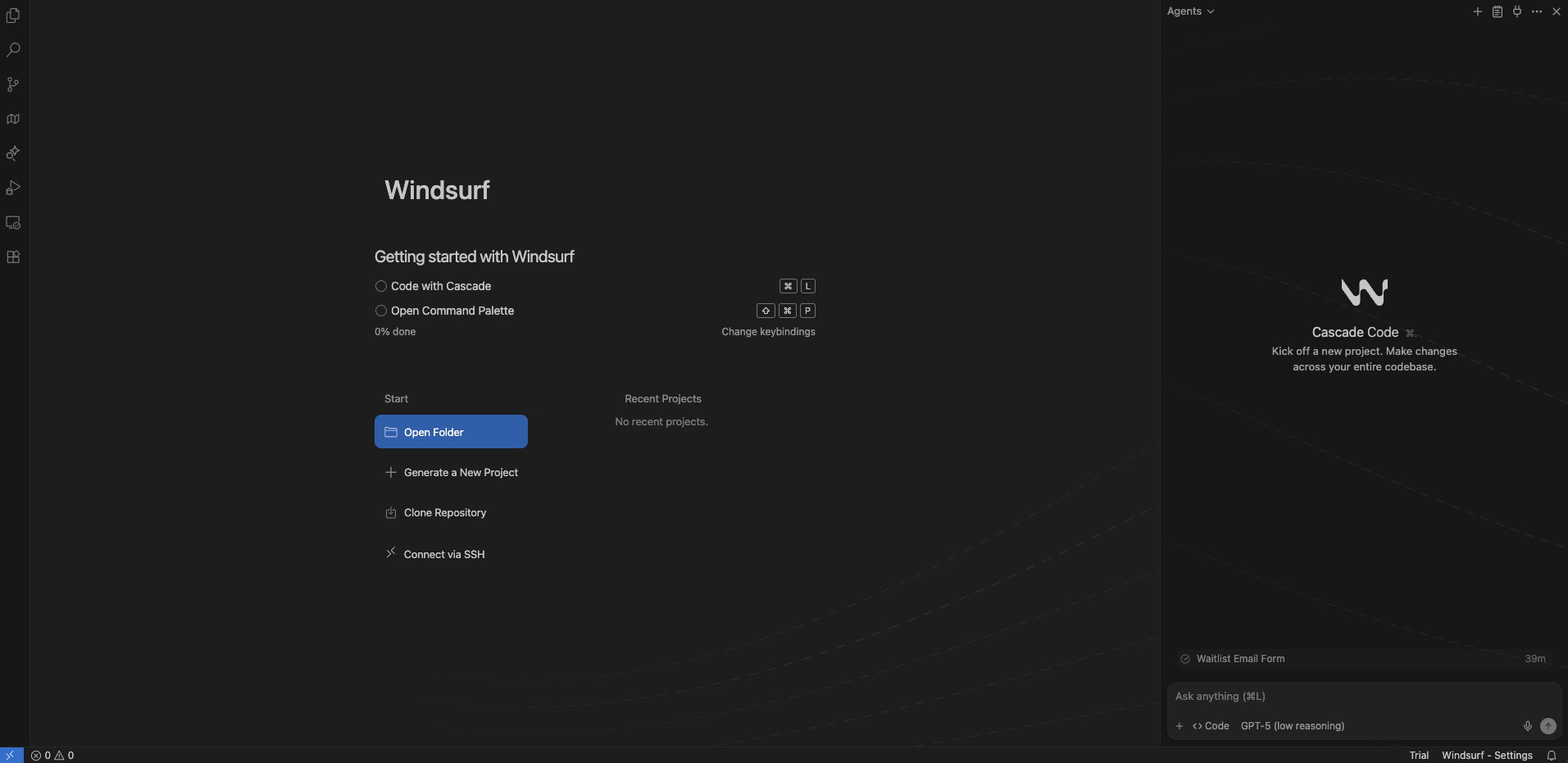Click the Getting started with Windsurf heading
This screenshot has width=1568, height=763.
pos(475,257)
